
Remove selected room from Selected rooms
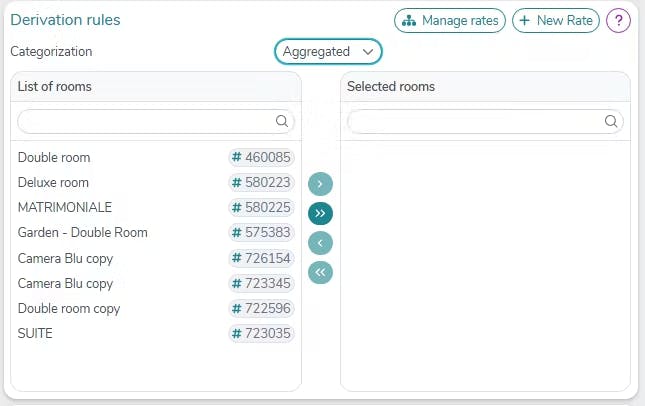point(320,243)
